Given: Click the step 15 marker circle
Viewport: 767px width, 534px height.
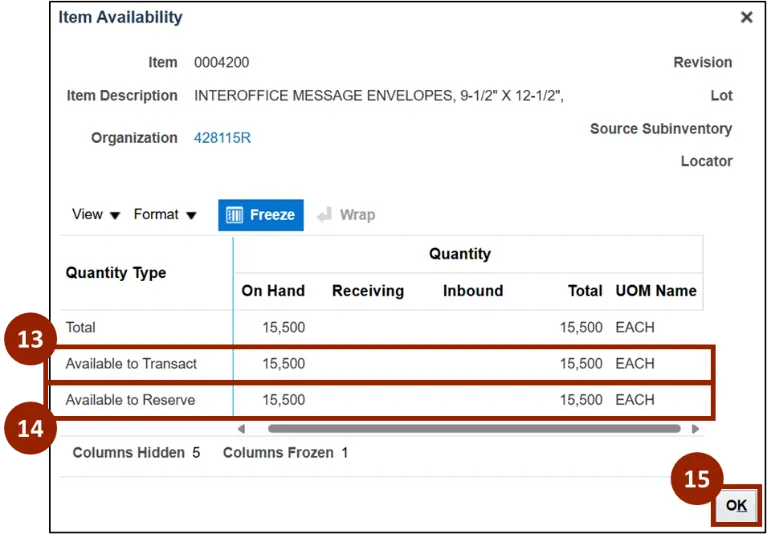Looking at the screenshot, I should pyautogui.click(x=696, y=479).
